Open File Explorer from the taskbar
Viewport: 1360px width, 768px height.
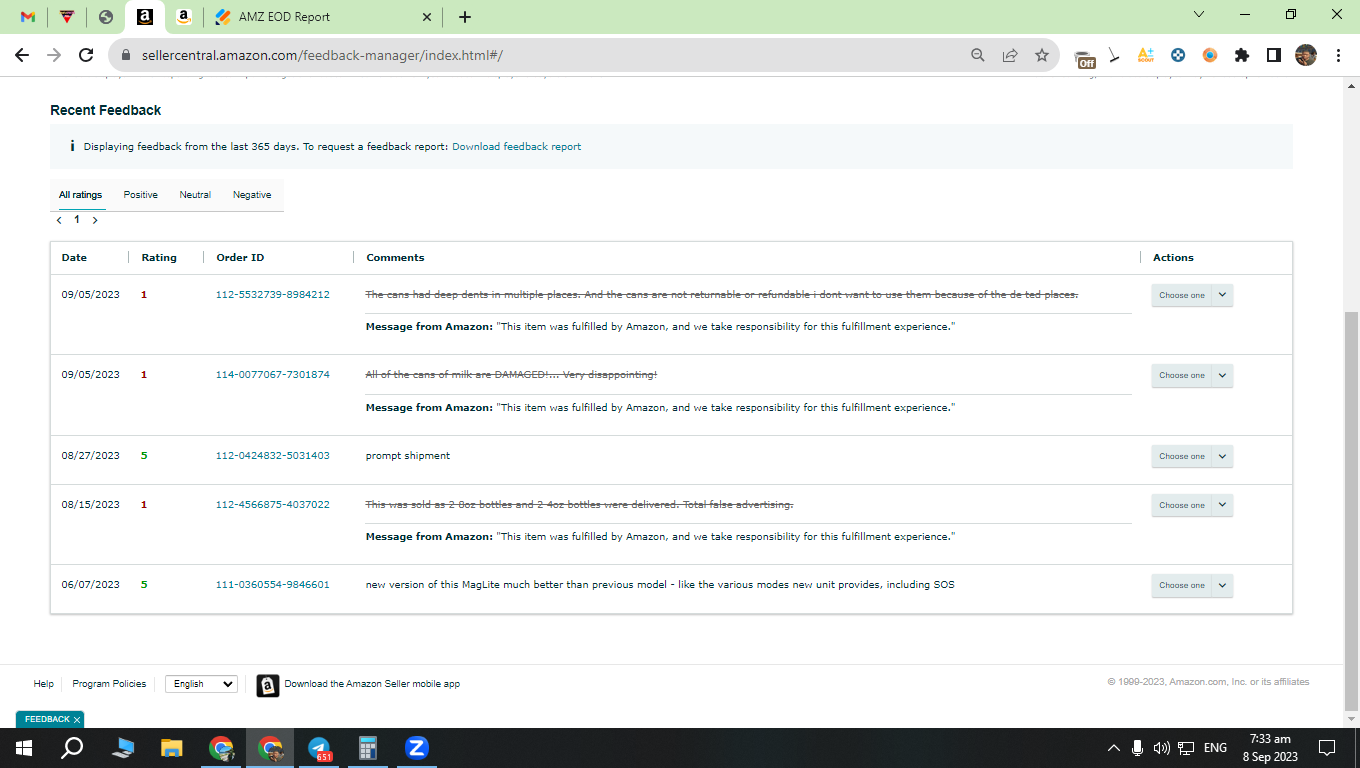172,747
